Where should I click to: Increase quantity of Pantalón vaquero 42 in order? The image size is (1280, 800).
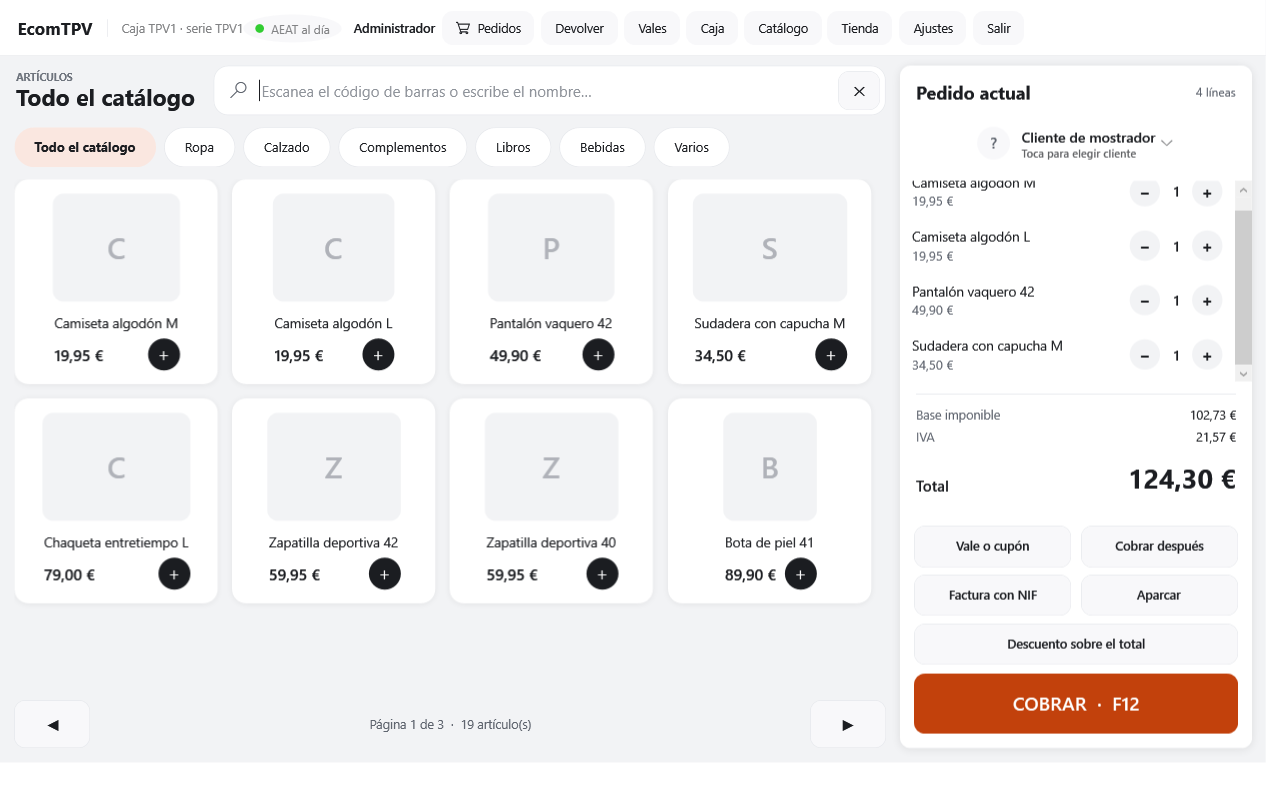tap(1207, 301)
